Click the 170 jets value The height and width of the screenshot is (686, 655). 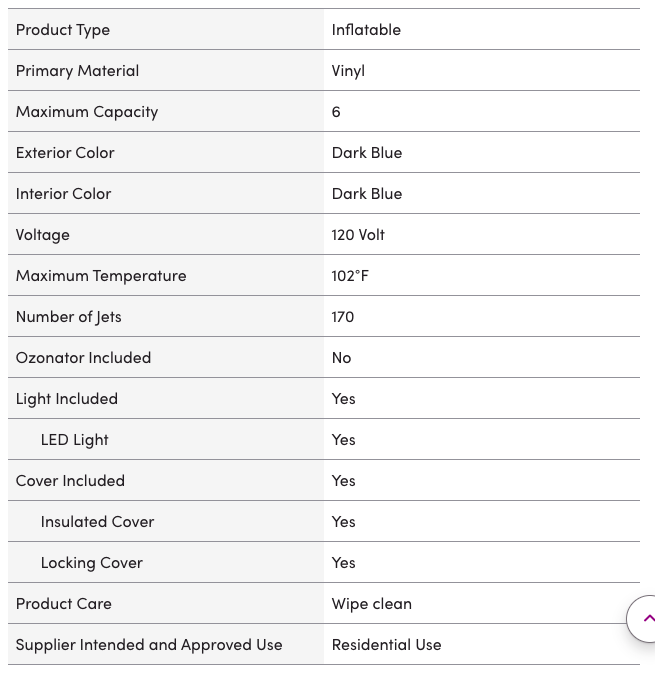pos(343,317)
